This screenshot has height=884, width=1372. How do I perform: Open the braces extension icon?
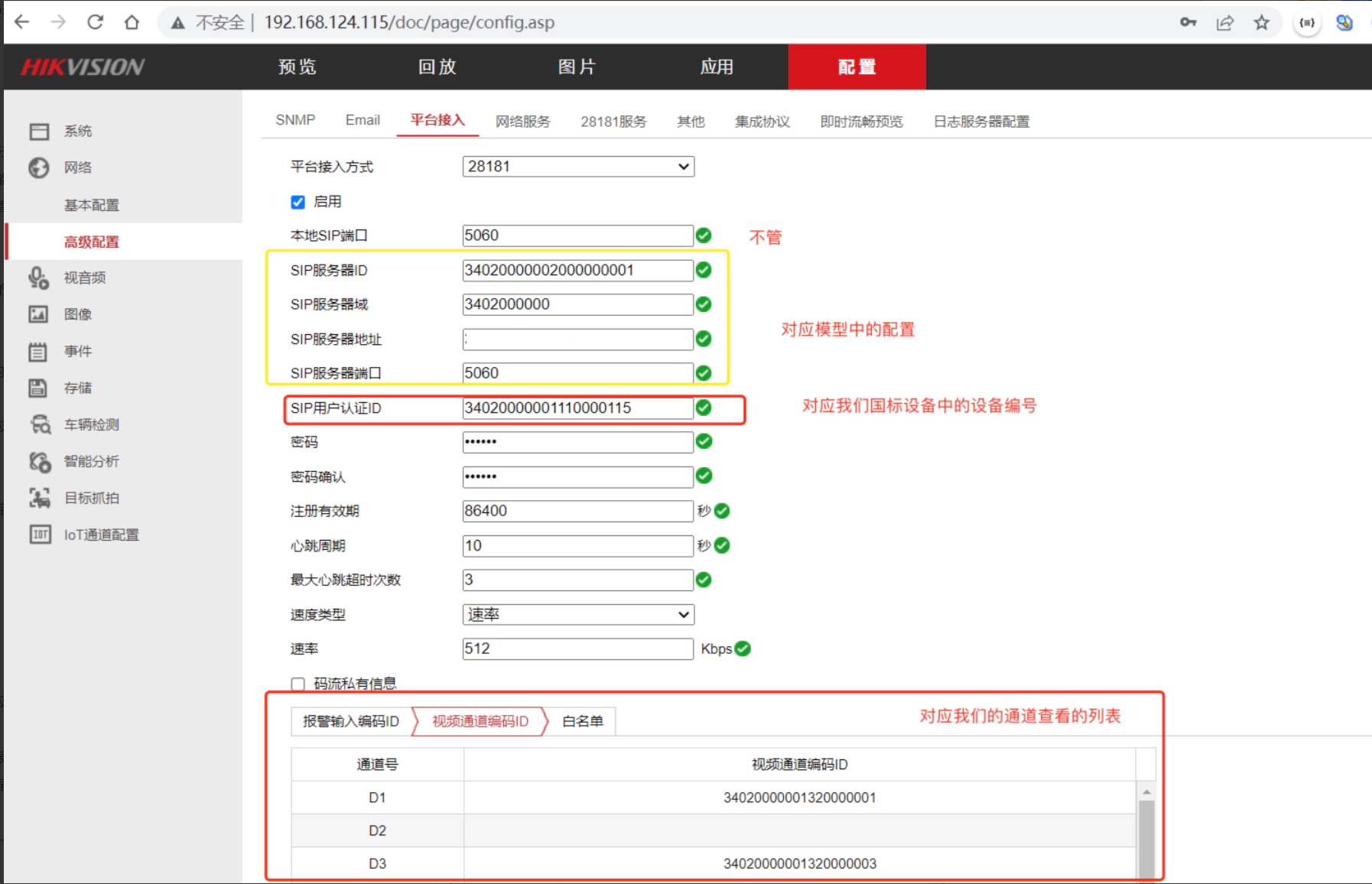(x=1307, y=23)
